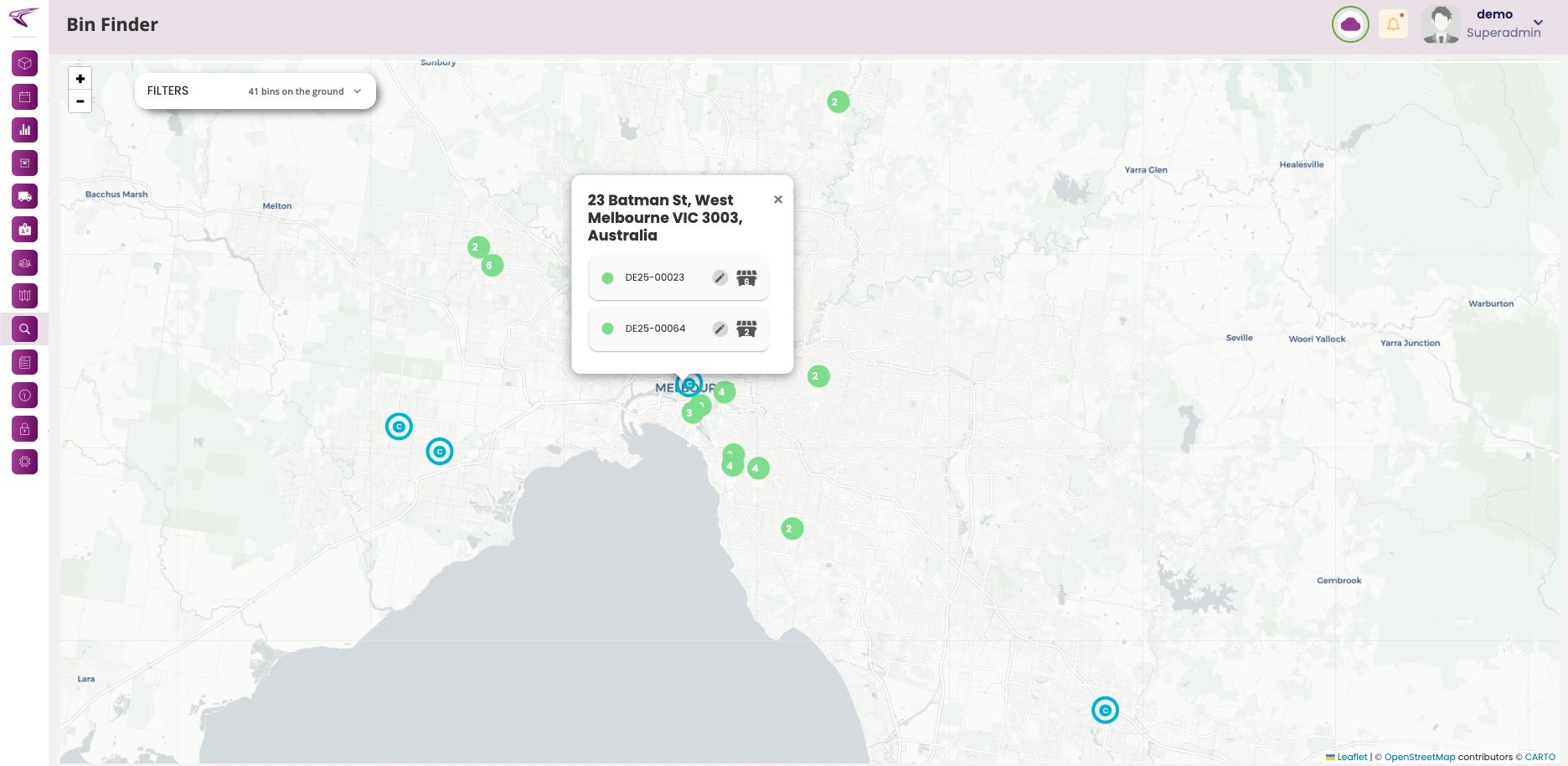Screen dimensions: 1568x766
Task: Click the 4-bin cluster beside the Melbourne label
Action: (x=725, y=391)
